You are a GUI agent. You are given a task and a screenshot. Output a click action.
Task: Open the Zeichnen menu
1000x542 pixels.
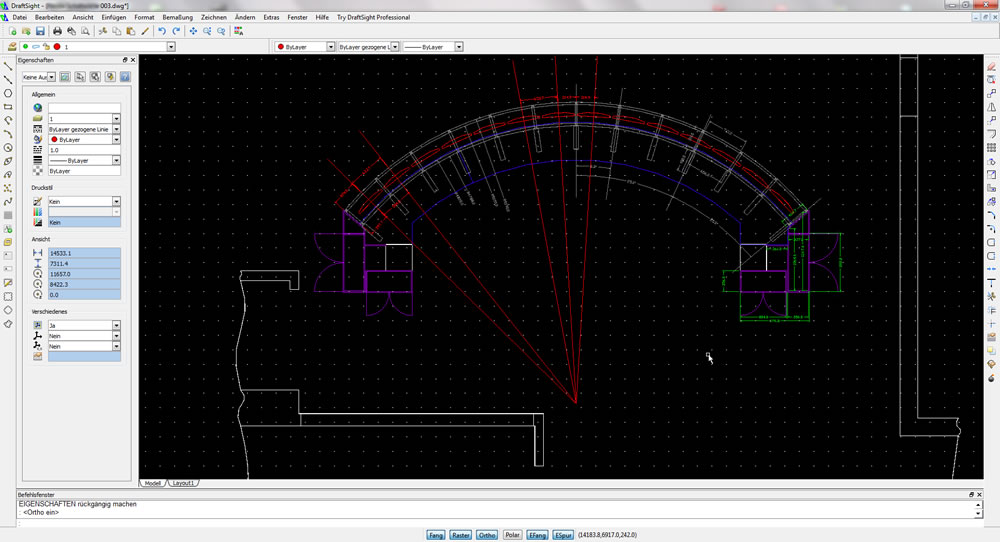[x=213, y=17]
